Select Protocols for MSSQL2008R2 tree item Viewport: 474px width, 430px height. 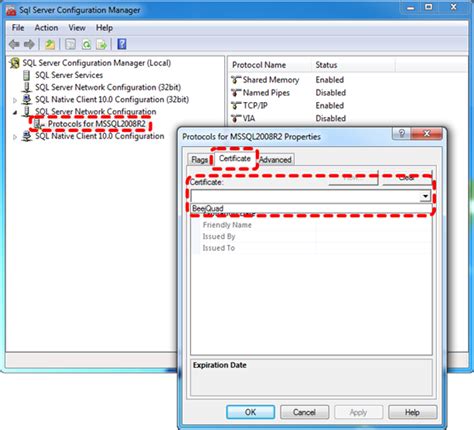click(97, 124)
